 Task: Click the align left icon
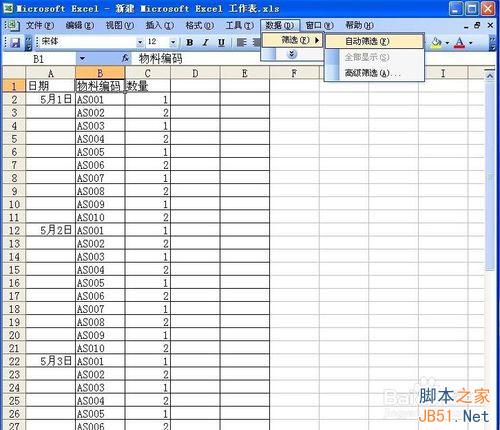coord(242,42)
